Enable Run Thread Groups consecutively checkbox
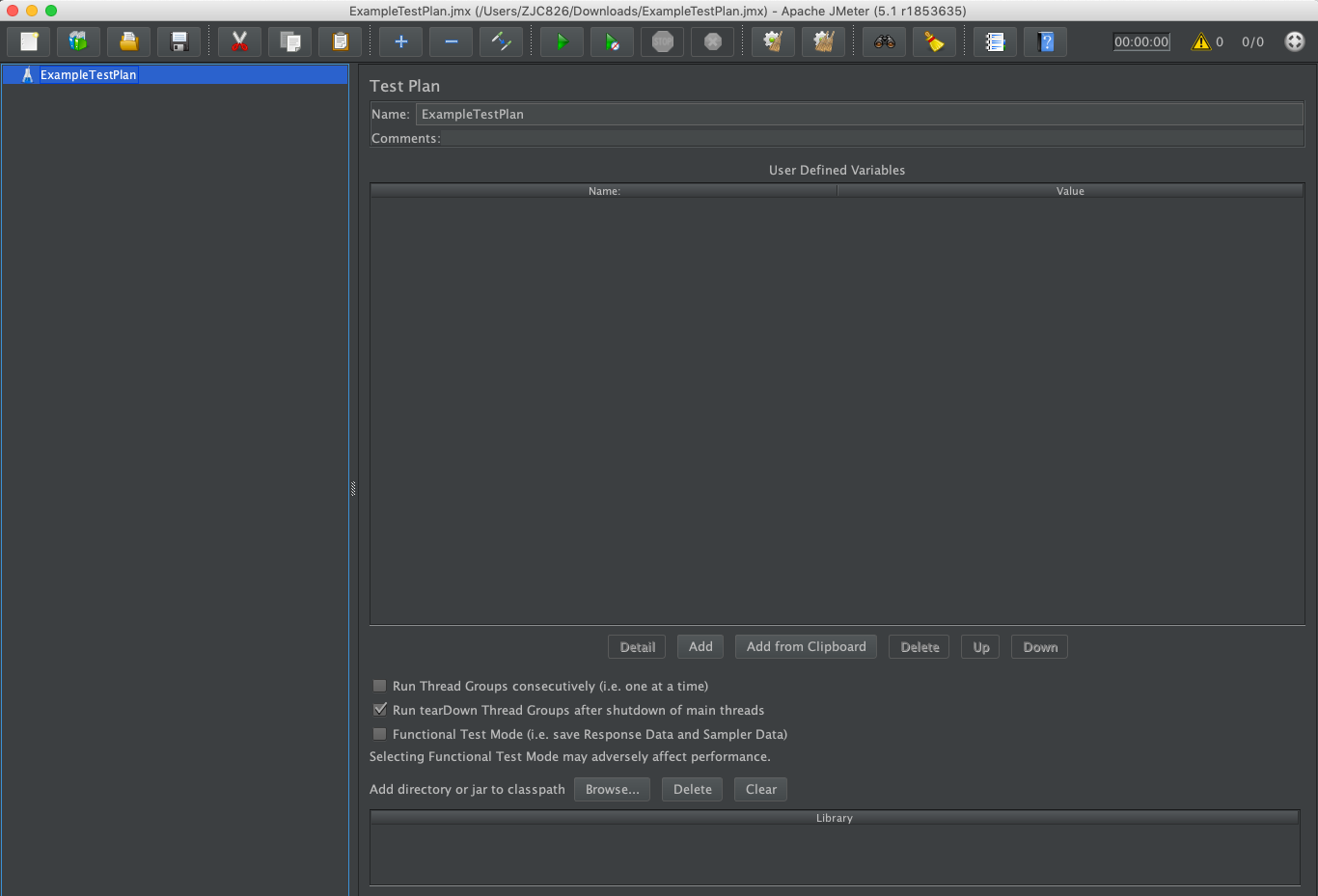 pyautogui.click(x=380, y=686)
